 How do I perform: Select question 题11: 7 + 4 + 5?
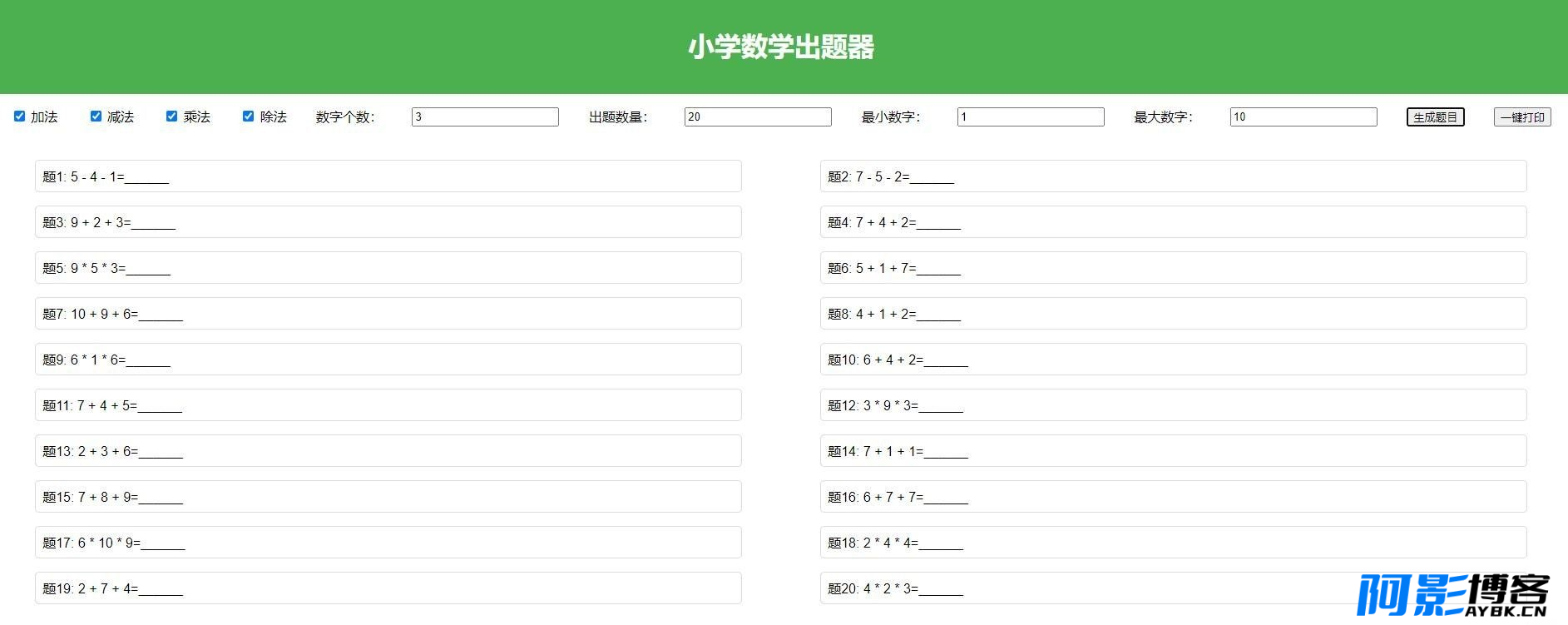pyautogui.click(x=388, y=405)
